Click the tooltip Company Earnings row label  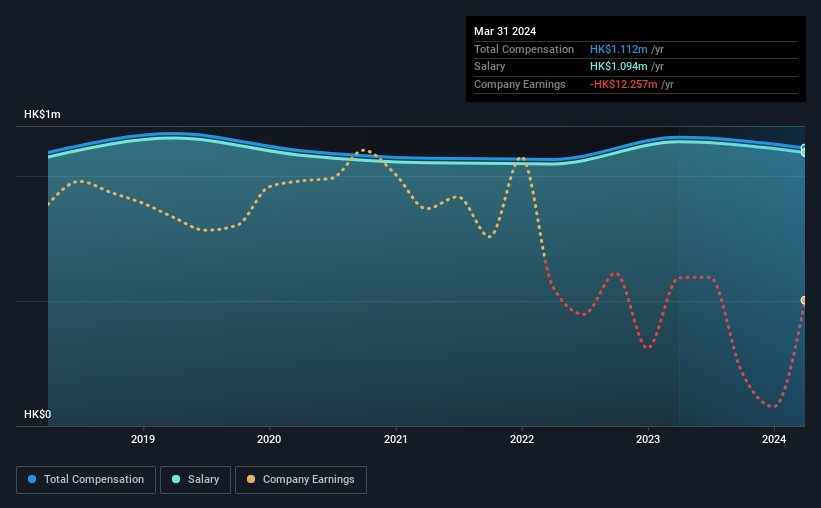click(519, 84)
